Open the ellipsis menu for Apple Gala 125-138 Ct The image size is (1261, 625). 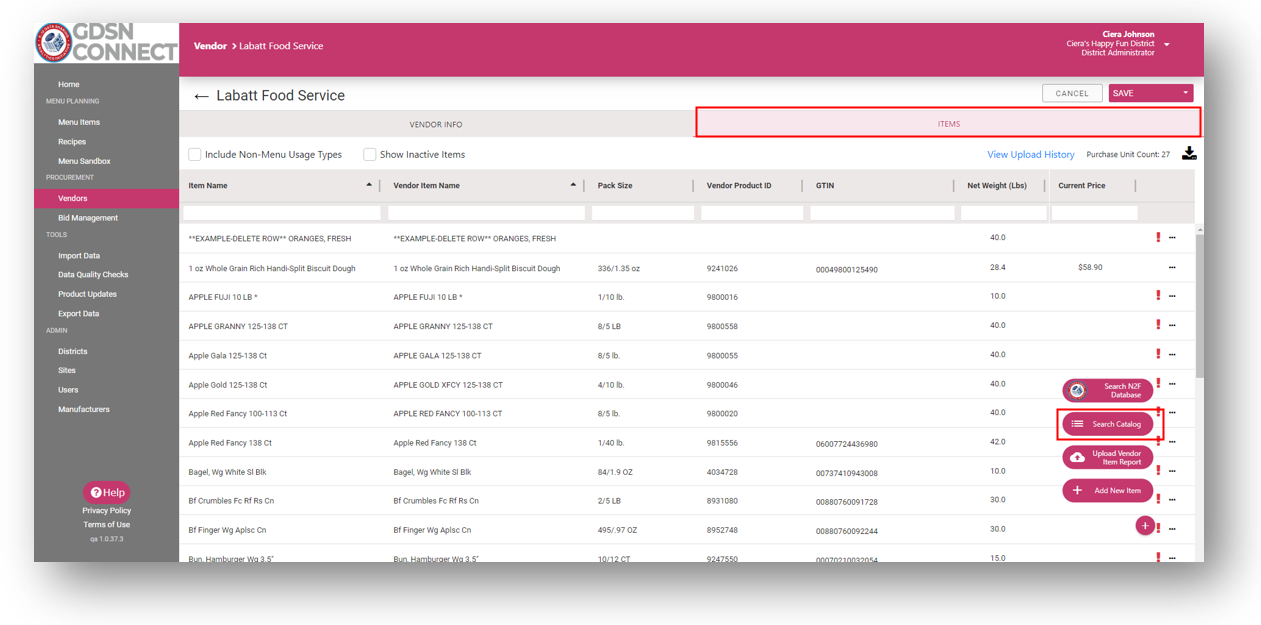pyautogui.click(x=1172, y=355)
